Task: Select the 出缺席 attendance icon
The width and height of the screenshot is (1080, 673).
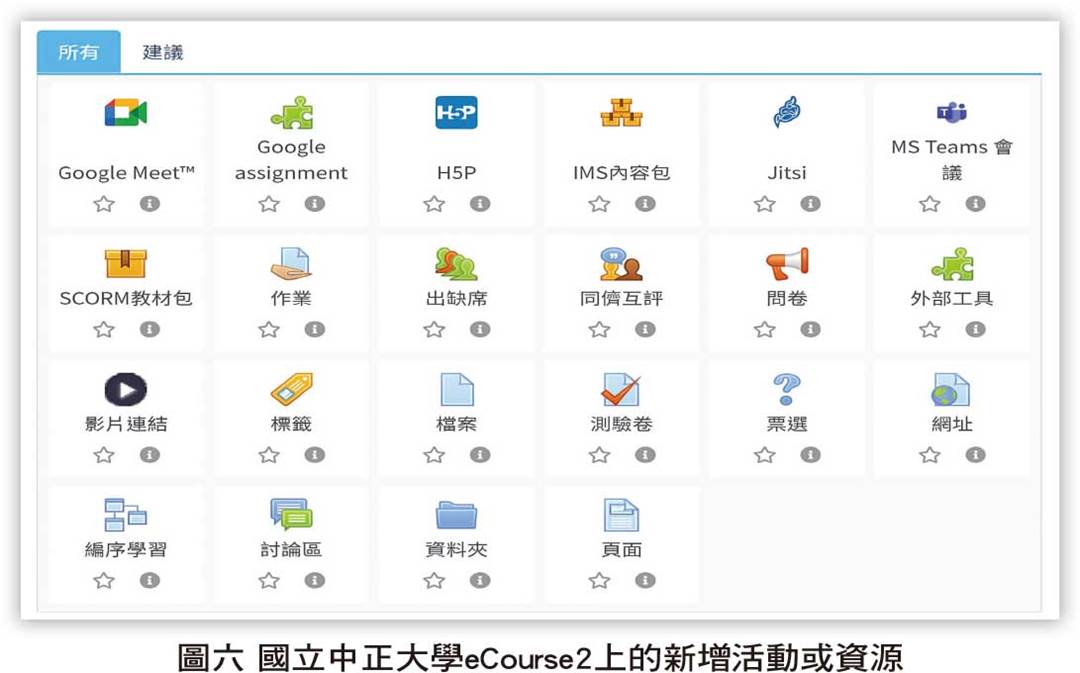Action: [456, 264]
